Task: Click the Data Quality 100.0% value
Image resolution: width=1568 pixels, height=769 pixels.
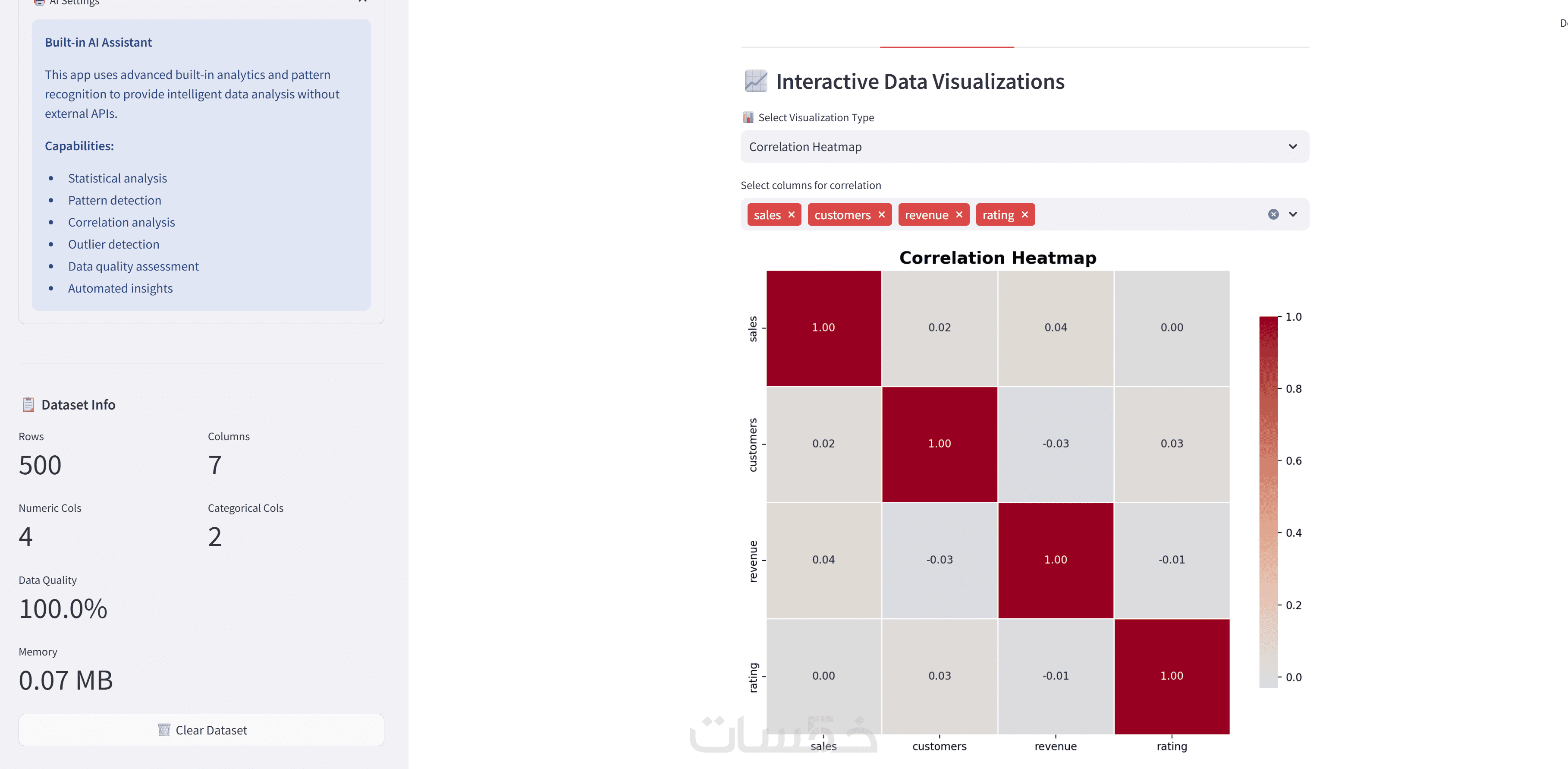Action: pos(63,609)
